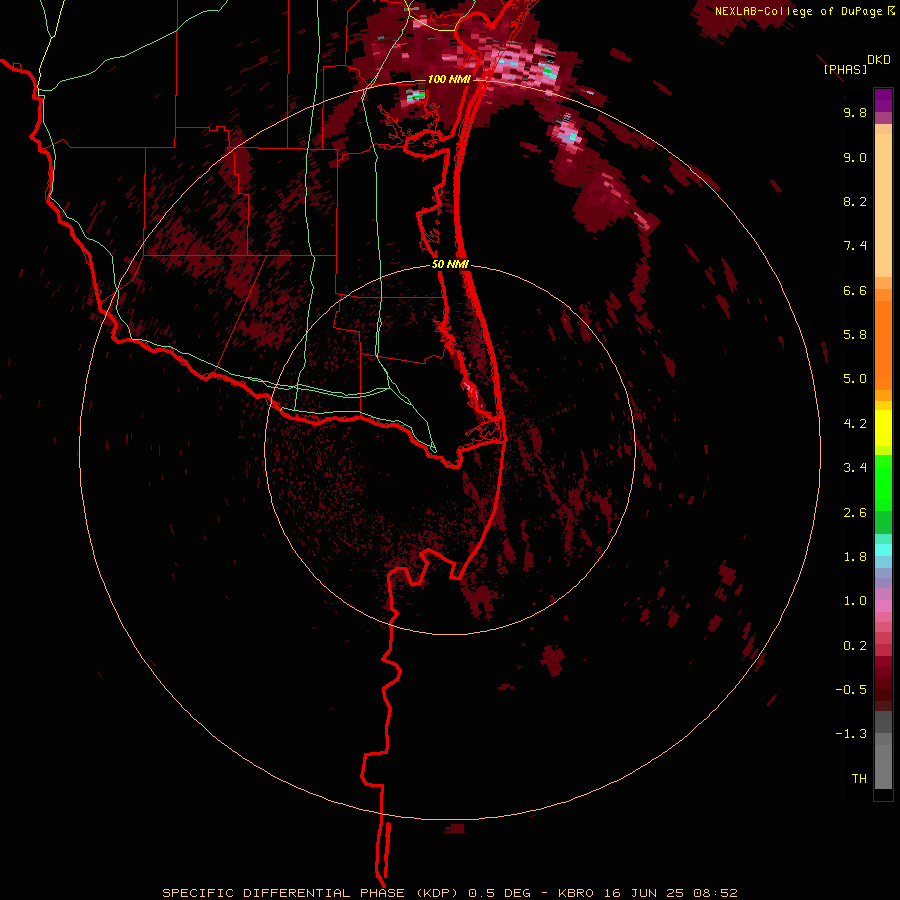Click the 3.4 scale value

click(x=855, y=468)
